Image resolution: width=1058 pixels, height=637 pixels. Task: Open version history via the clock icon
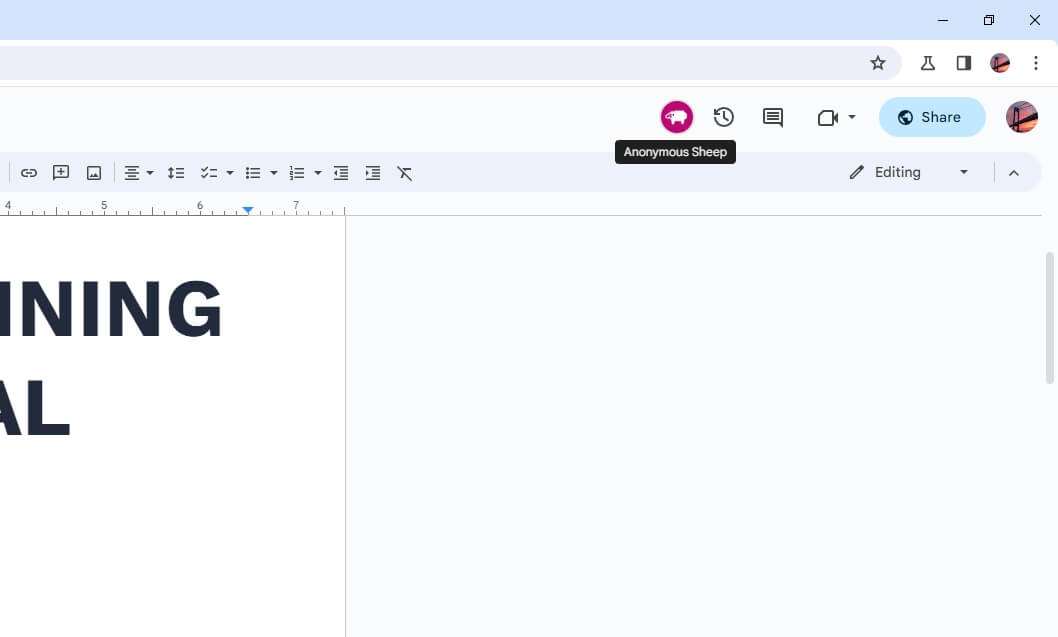[723, 117]
